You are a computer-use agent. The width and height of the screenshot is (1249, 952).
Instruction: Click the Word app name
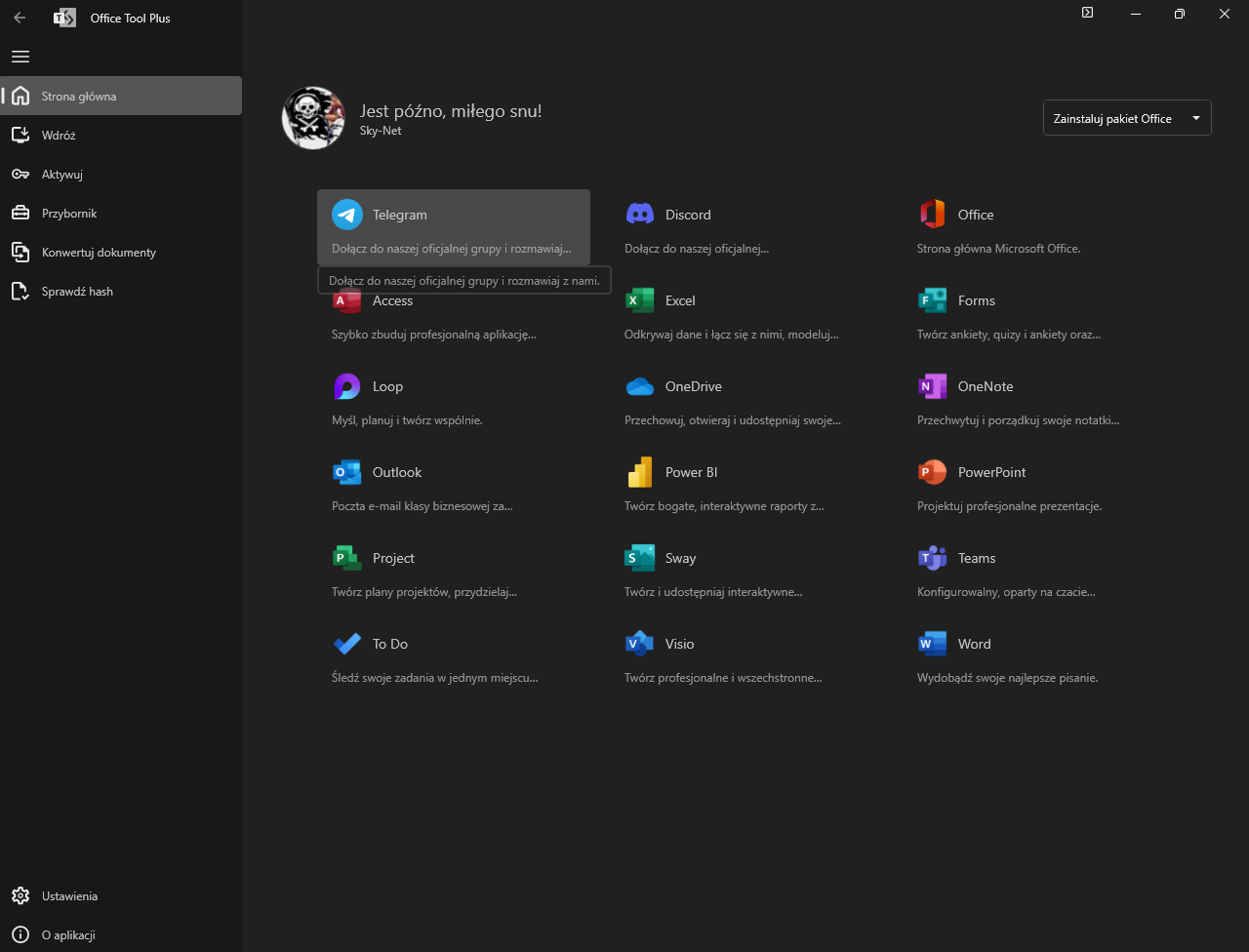(975, 644)
